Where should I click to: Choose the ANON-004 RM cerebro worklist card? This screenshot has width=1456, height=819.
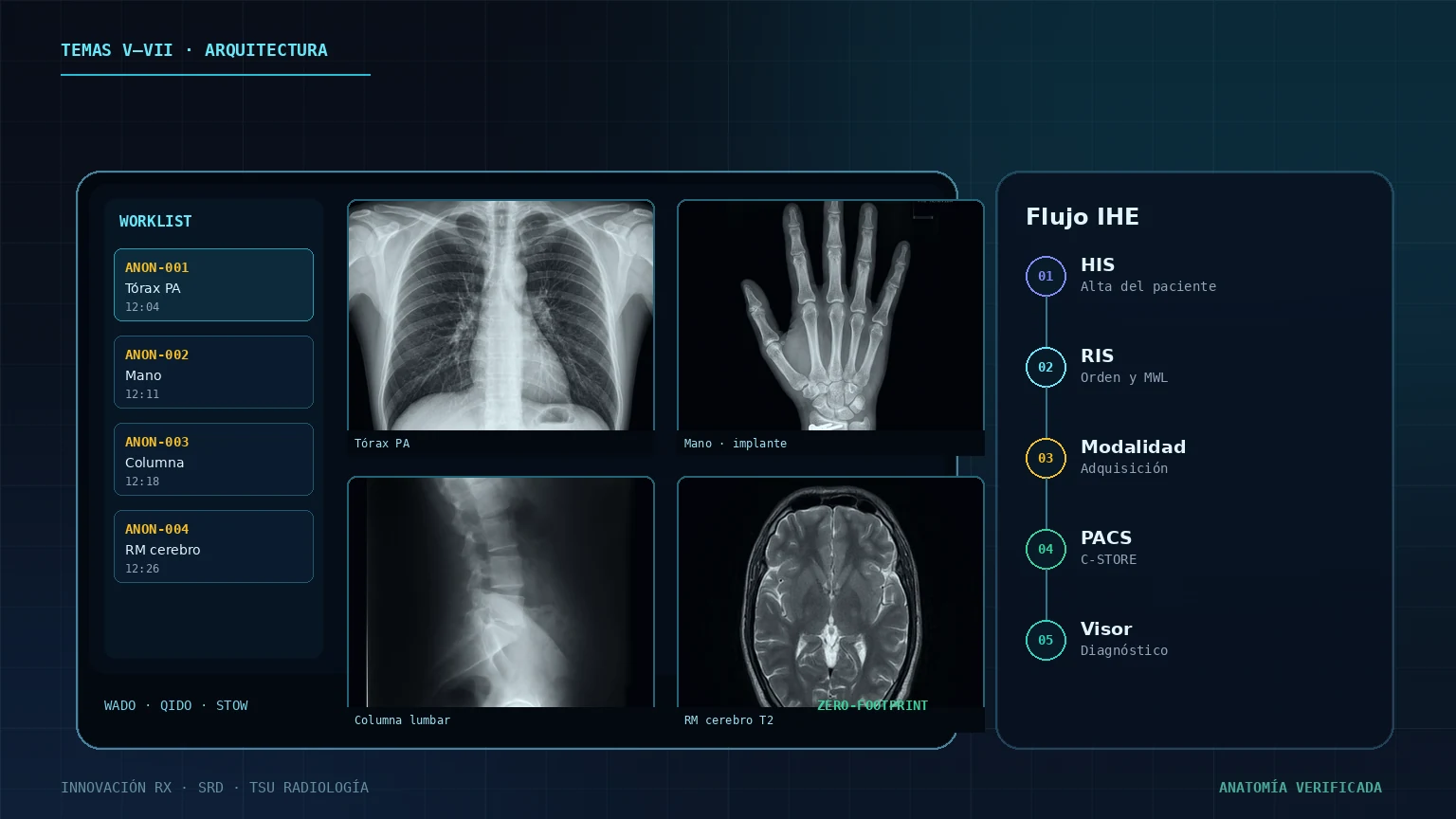(x=213, y=546)
